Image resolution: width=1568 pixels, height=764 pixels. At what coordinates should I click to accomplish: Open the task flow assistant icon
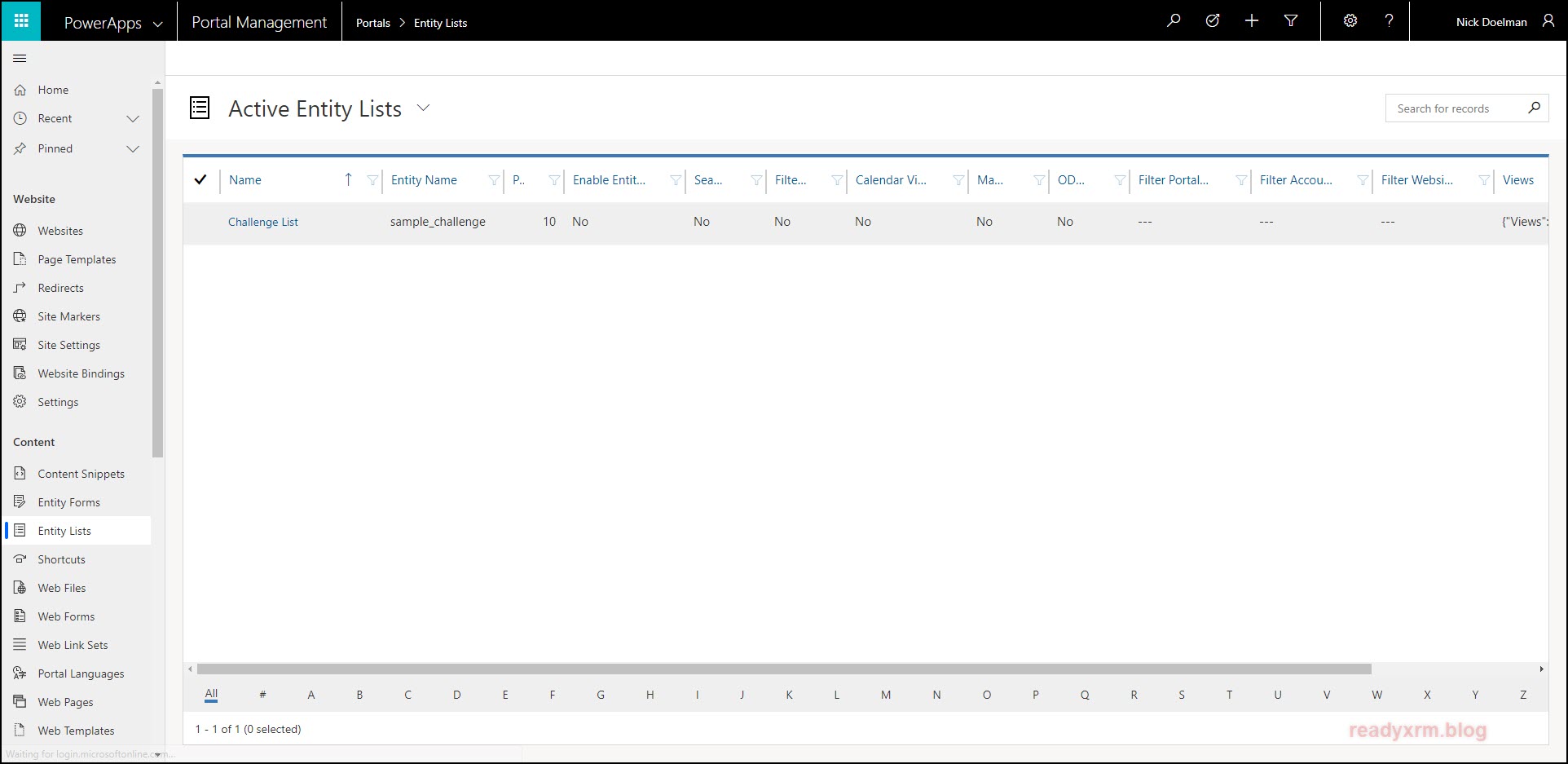[1213, 21]
